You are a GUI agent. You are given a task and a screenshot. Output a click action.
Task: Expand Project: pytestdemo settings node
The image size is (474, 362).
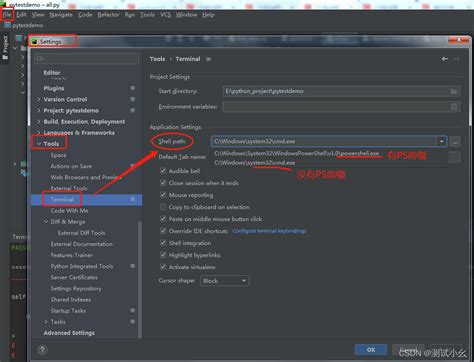pyautogui.click(x=39, y=110)
